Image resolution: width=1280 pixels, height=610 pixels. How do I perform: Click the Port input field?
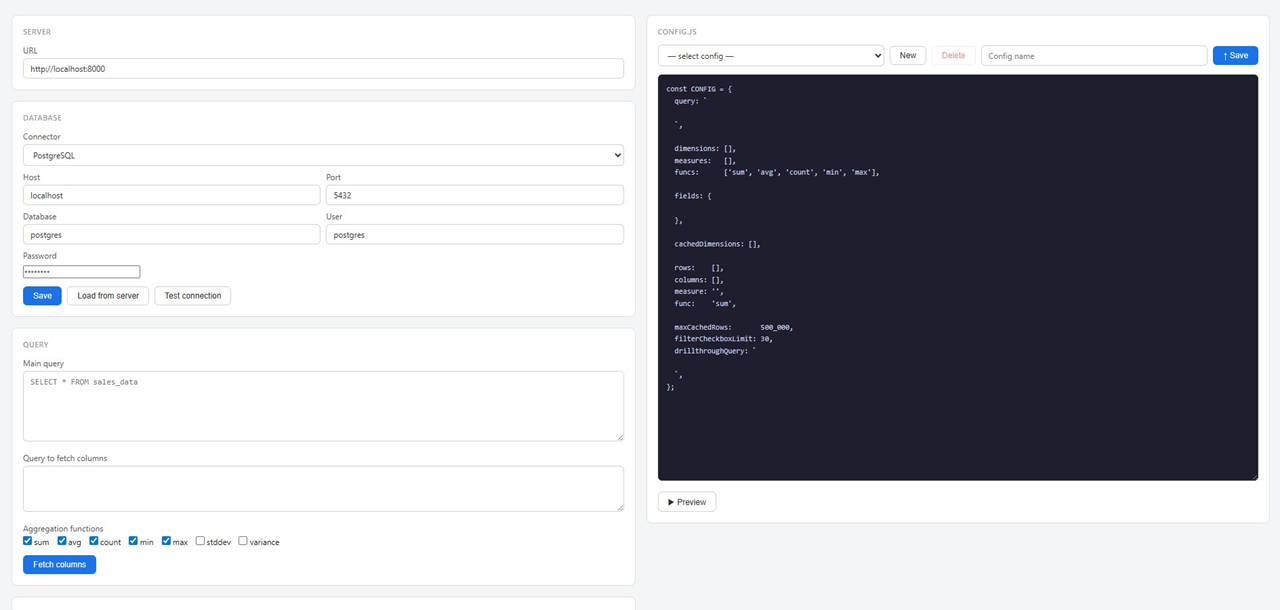(x=475, y=195)
